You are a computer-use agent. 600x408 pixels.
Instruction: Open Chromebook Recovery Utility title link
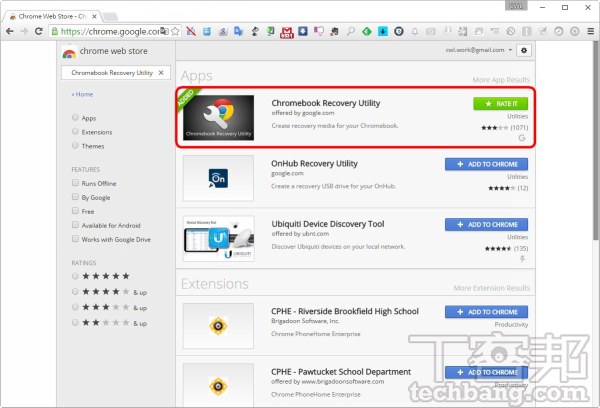(326, 103)
